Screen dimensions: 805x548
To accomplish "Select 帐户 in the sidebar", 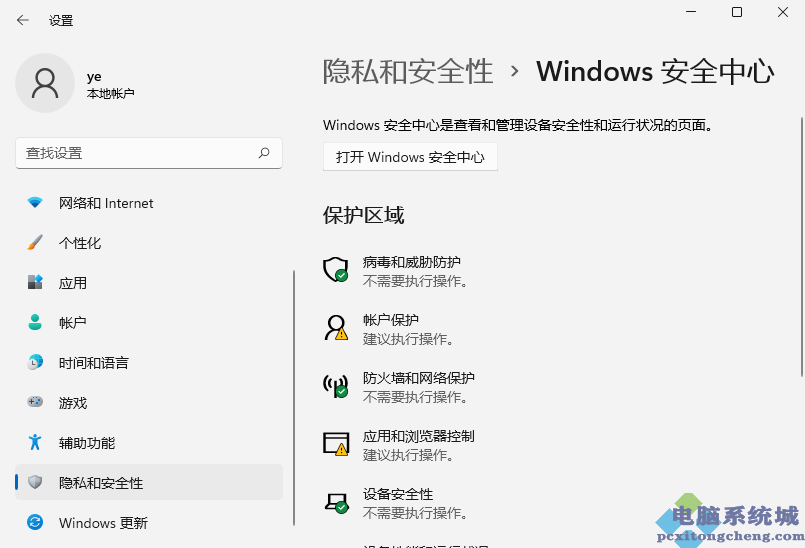I will point(149,323).
